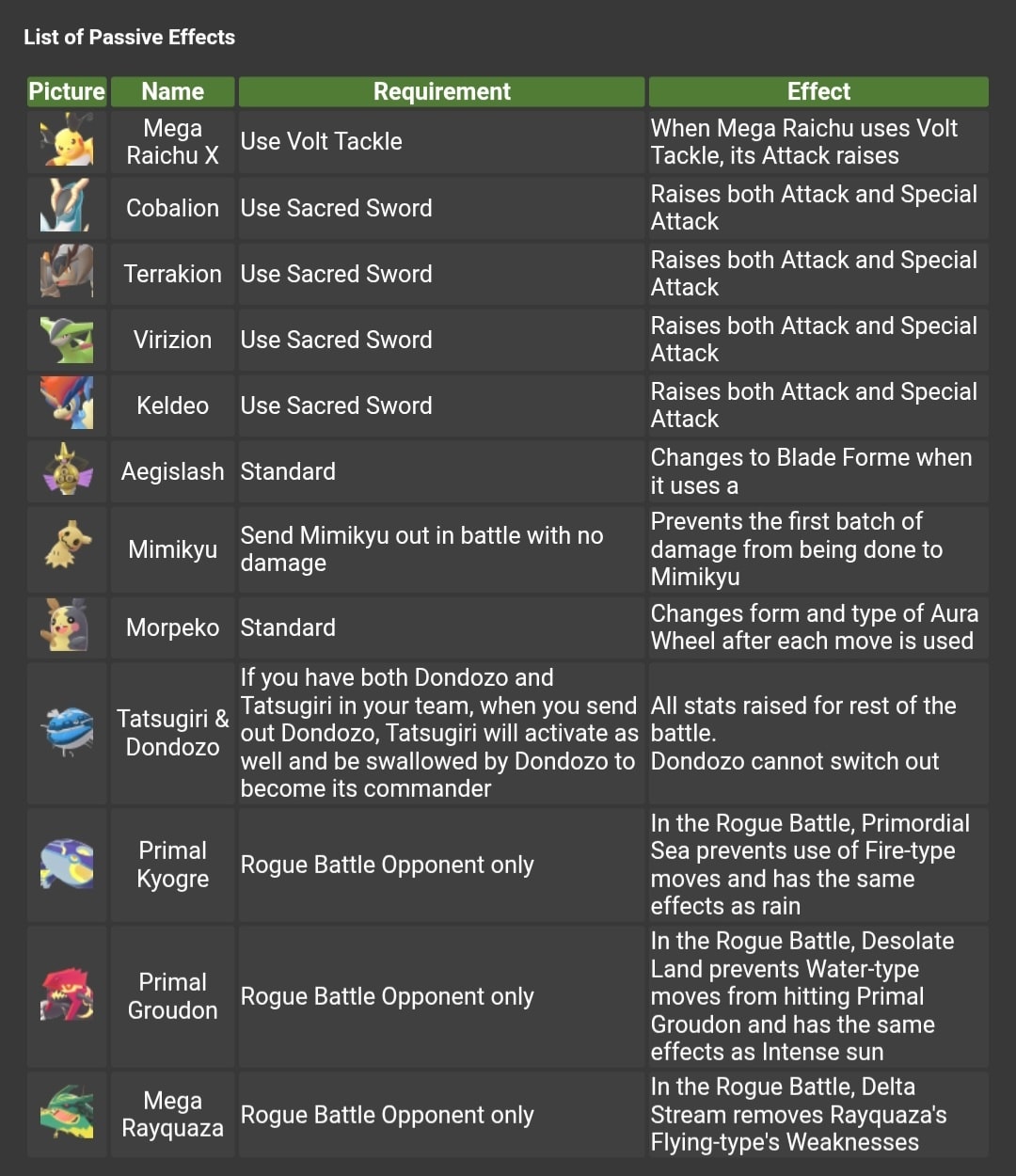Select the Aegislash sprite icon
The height and width of the screenshot is (1176, 1016).
point(67,470)
